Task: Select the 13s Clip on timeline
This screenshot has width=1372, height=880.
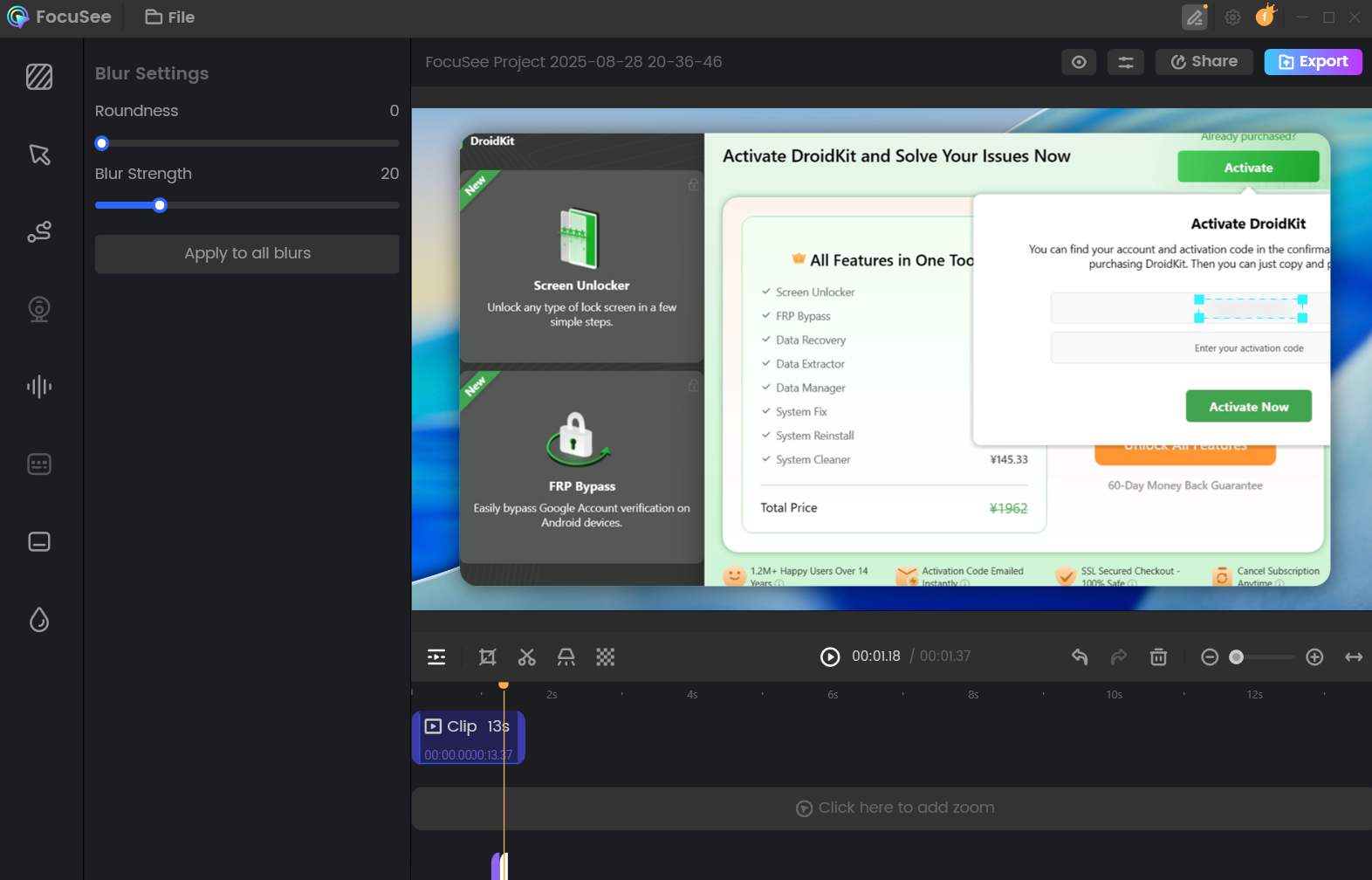Action: tap(469, 738)
